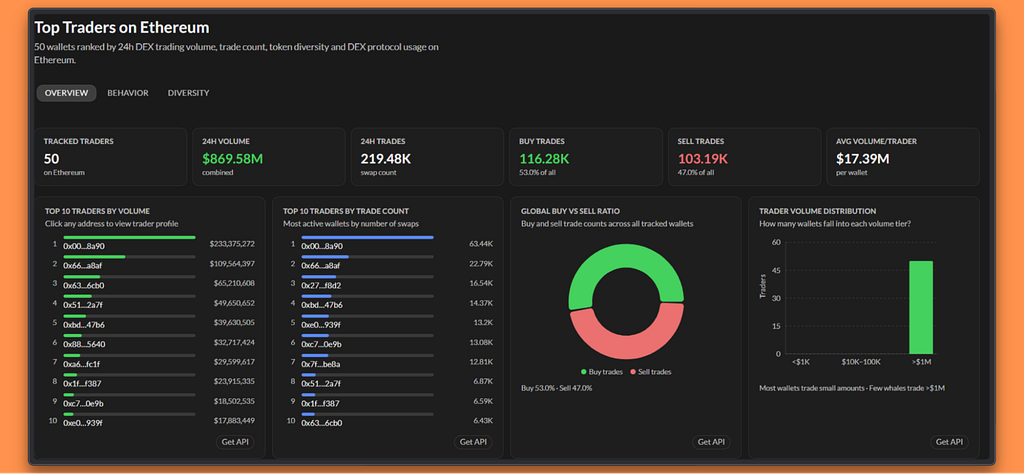Screen dimensions: 1024x474
Task: Click the 24H Volume stat card
Action: 268,157
